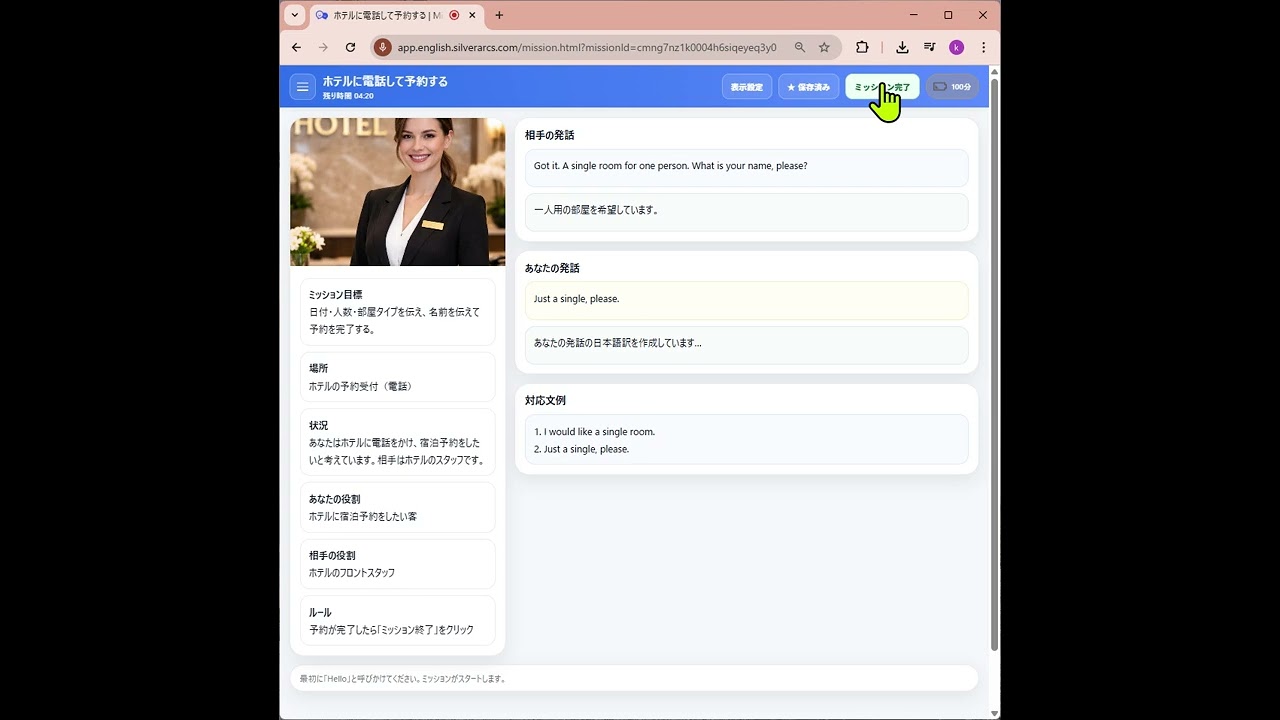Open the purple 'k' profile avatar

pyautogui.click(x=956, y=47)
